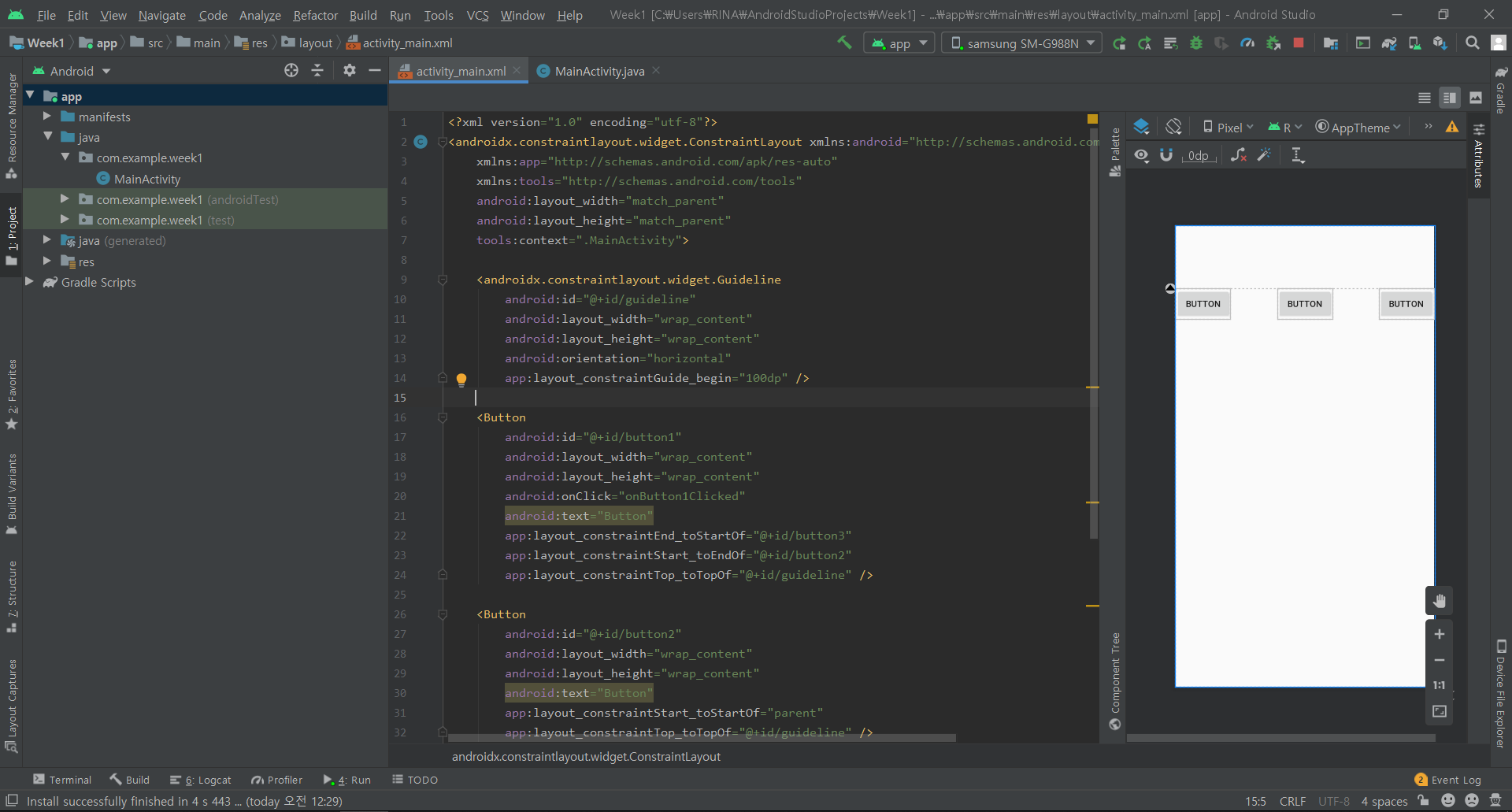Open AVD Manager icon
This screenshot has width=1512, height=812.
click(1414, 43)
